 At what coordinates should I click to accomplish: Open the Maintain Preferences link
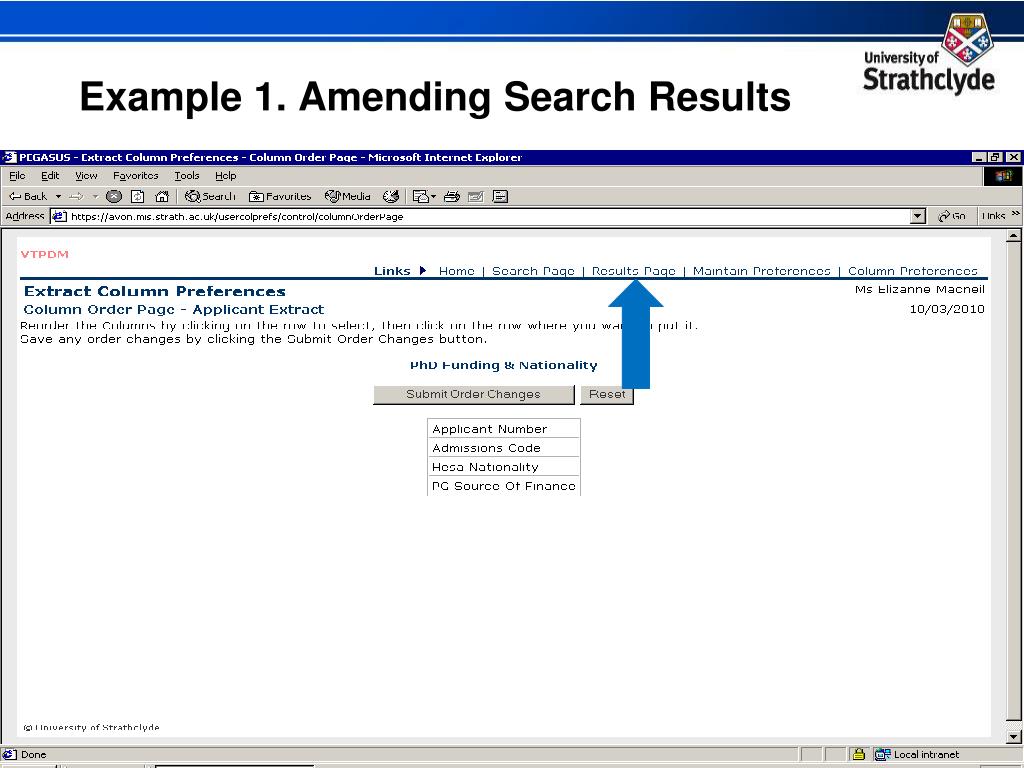[761, 271]
